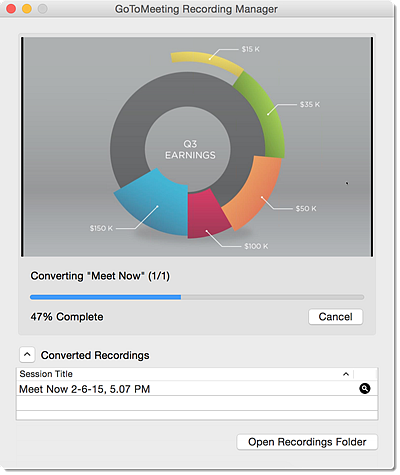Click the green $35 K chart segment

pyautogui.click(x=263, y=110)
